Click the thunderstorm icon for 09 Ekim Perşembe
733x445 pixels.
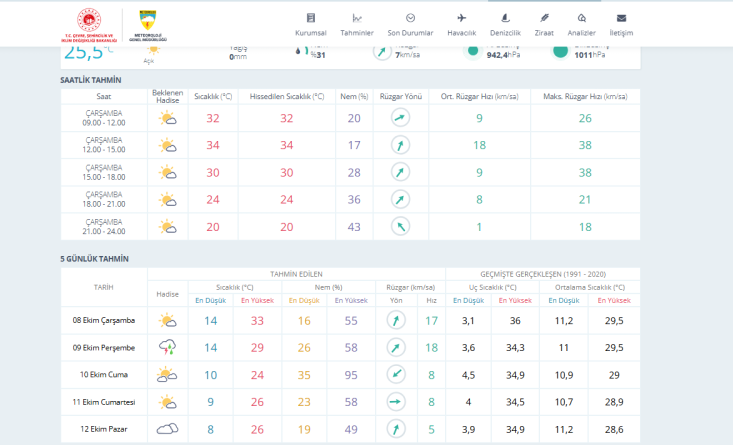pos(167,348)
